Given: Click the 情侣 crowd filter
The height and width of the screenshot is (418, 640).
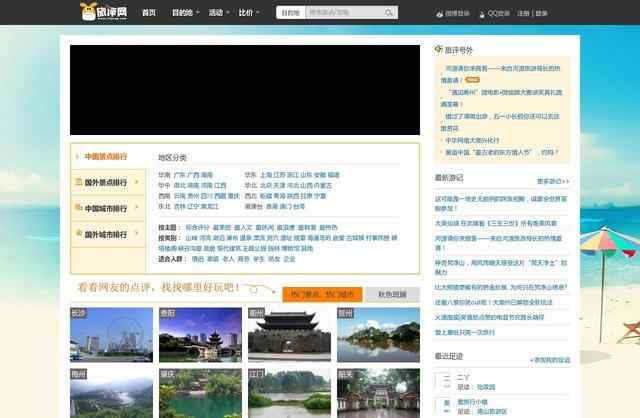Looking at the screenshot, I should [198, 259].
